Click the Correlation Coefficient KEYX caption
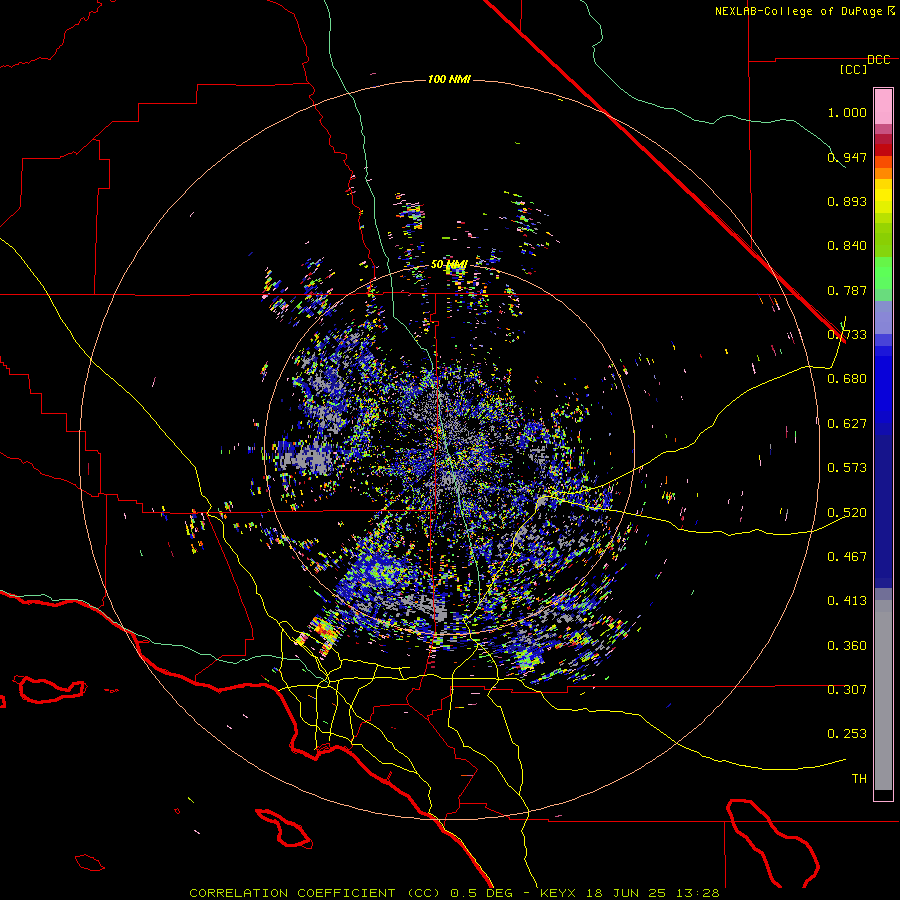900x900 pixels. (454, 893)
